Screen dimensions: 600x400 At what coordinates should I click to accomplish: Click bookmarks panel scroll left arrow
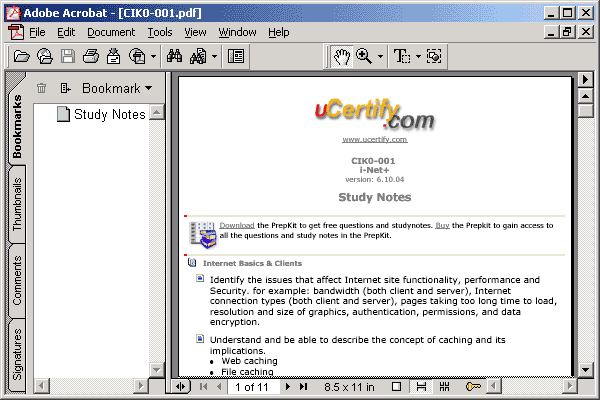[x=41, y=385]
